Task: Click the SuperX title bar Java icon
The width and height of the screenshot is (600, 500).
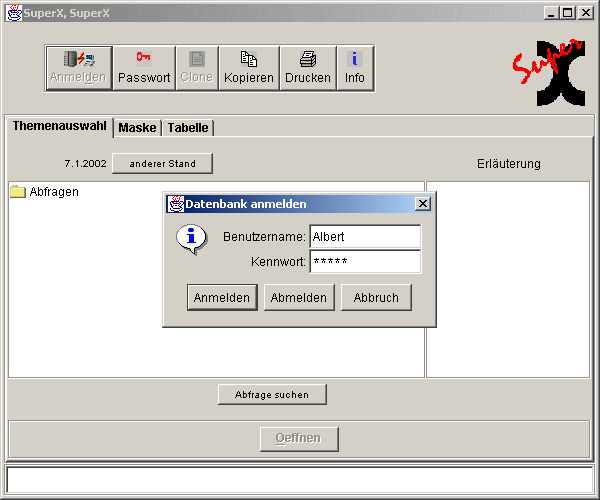Action: 14,13
